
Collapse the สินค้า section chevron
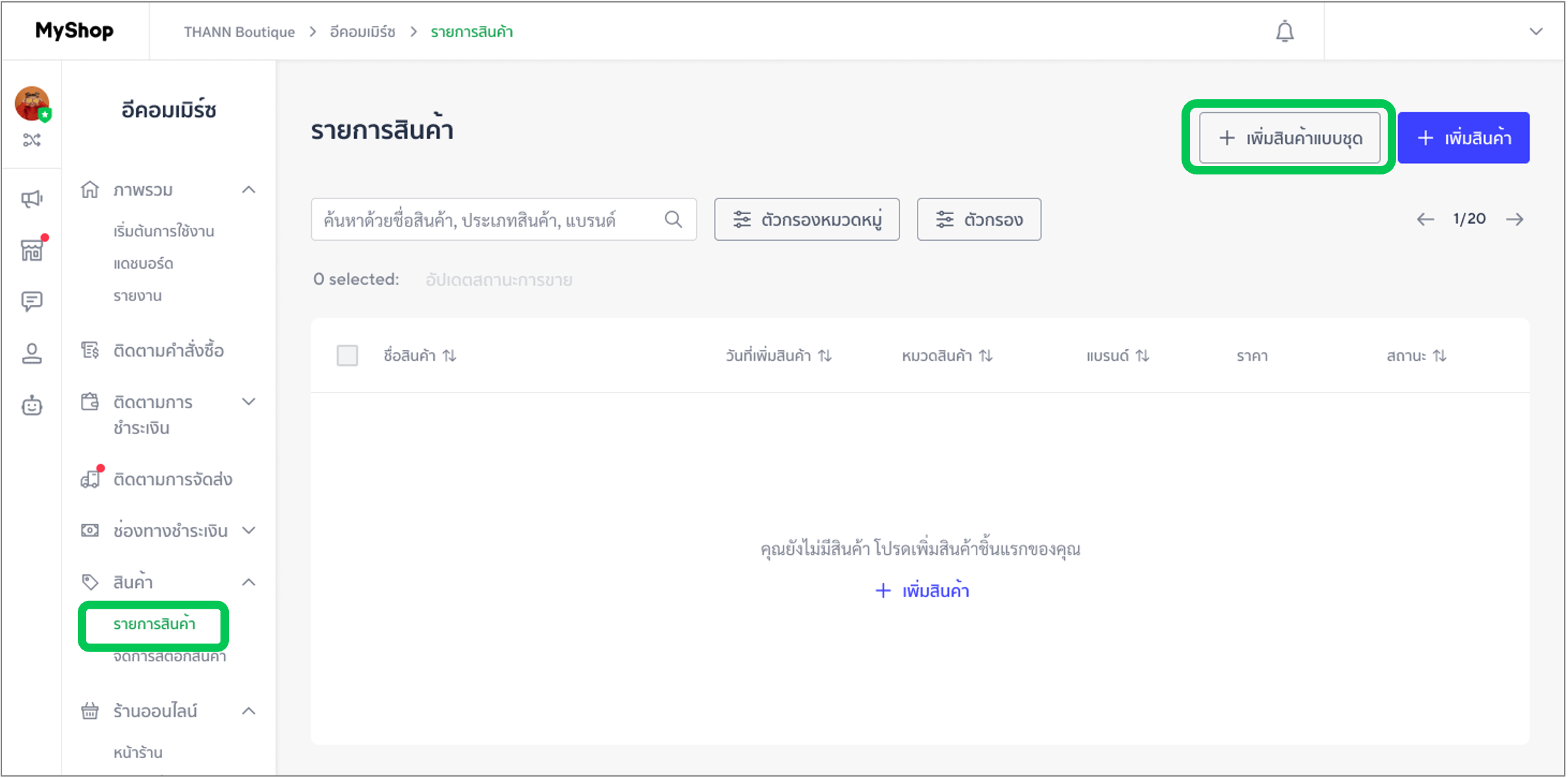249,582
